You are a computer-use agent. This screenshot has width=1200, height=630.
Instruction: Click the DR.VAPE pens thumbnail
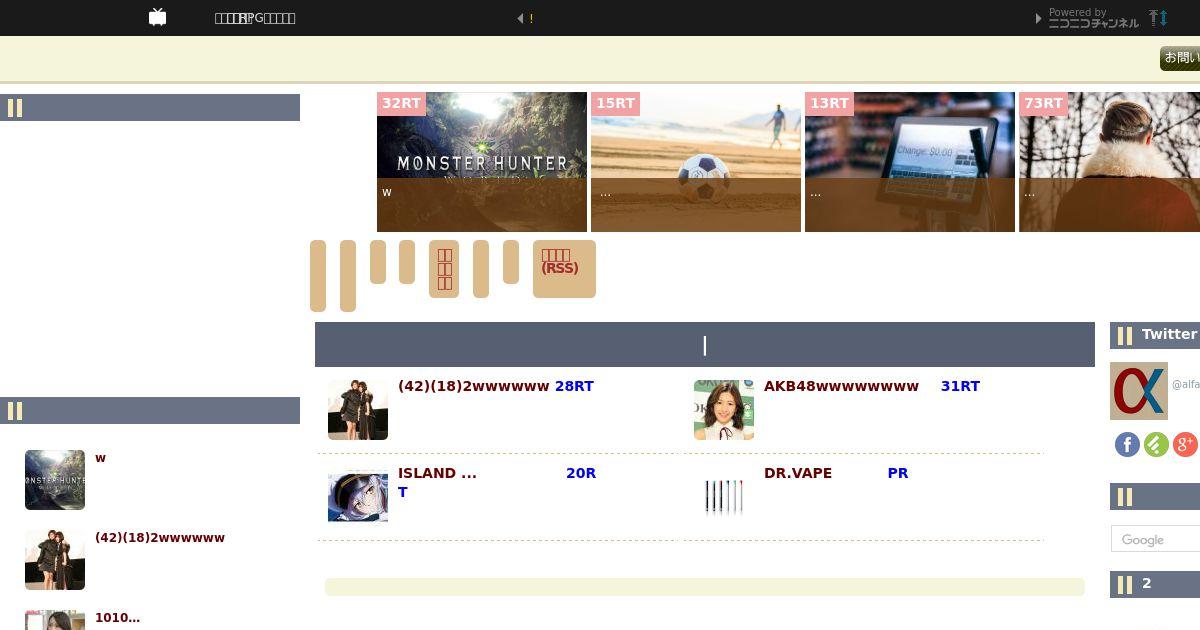click(724, 496)
